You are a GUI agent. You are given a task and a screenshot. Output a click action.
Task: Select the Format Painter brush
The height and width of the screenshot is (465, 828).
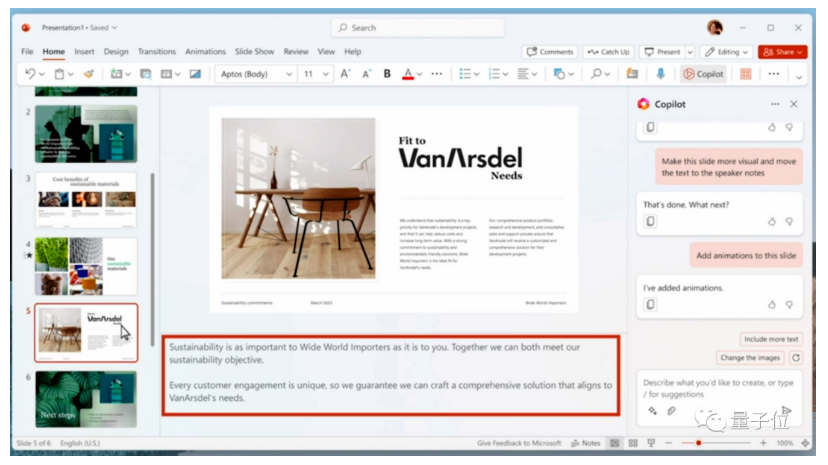click(x=89, y=74)
